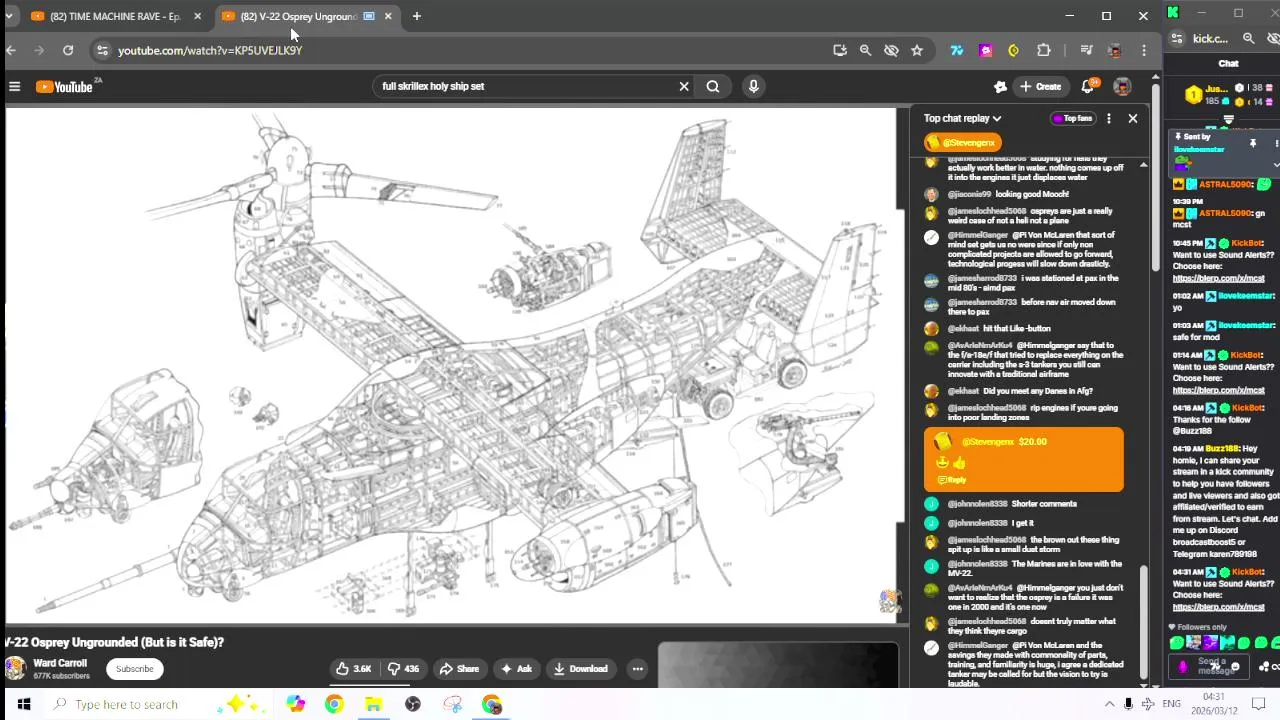Open the Extensions puzzle-piece menu
Viewport: 1280px width, 720px height.
1044,50
